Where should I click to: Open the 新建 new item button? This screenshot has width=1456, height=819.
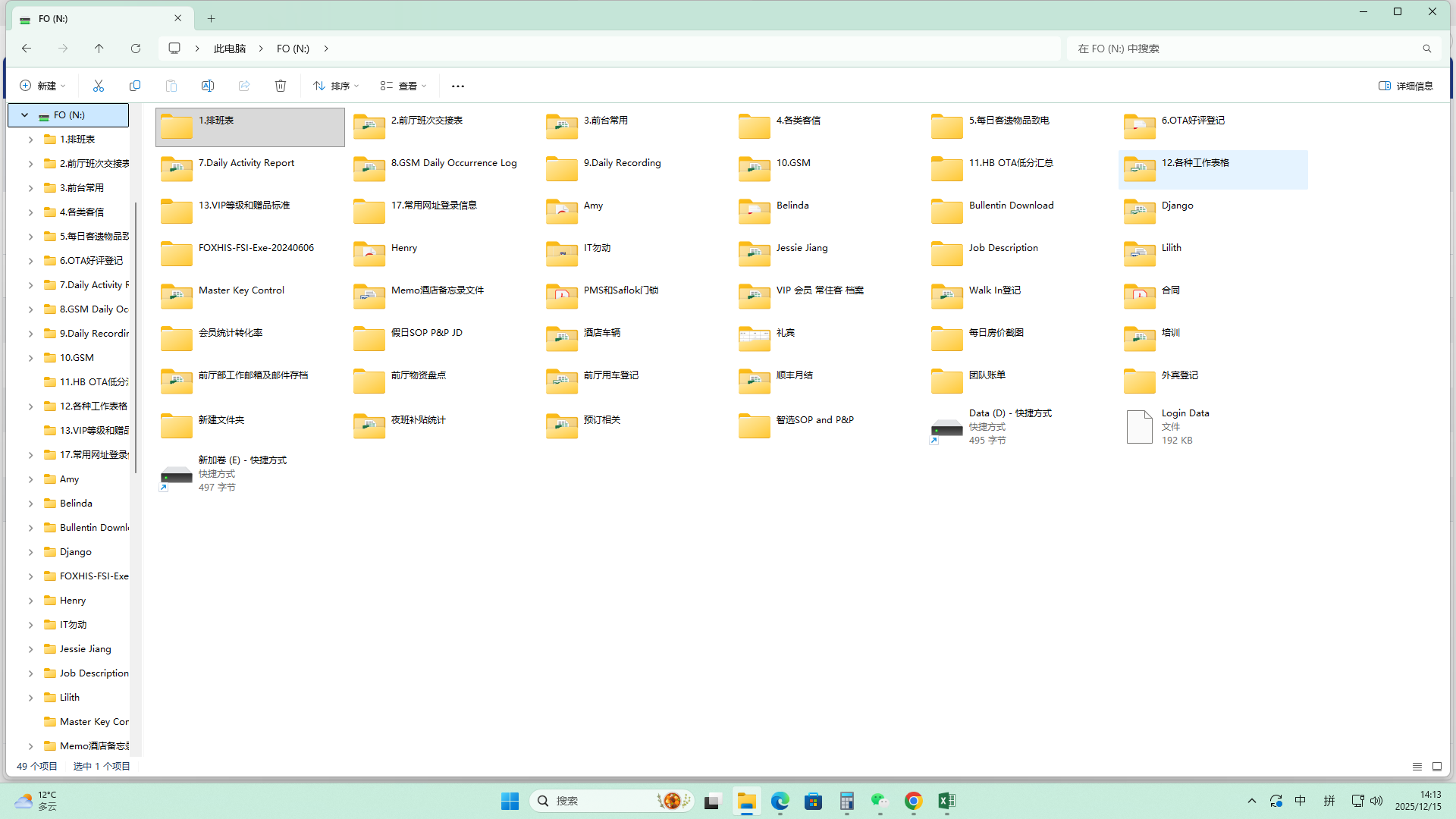click(42, 86)
